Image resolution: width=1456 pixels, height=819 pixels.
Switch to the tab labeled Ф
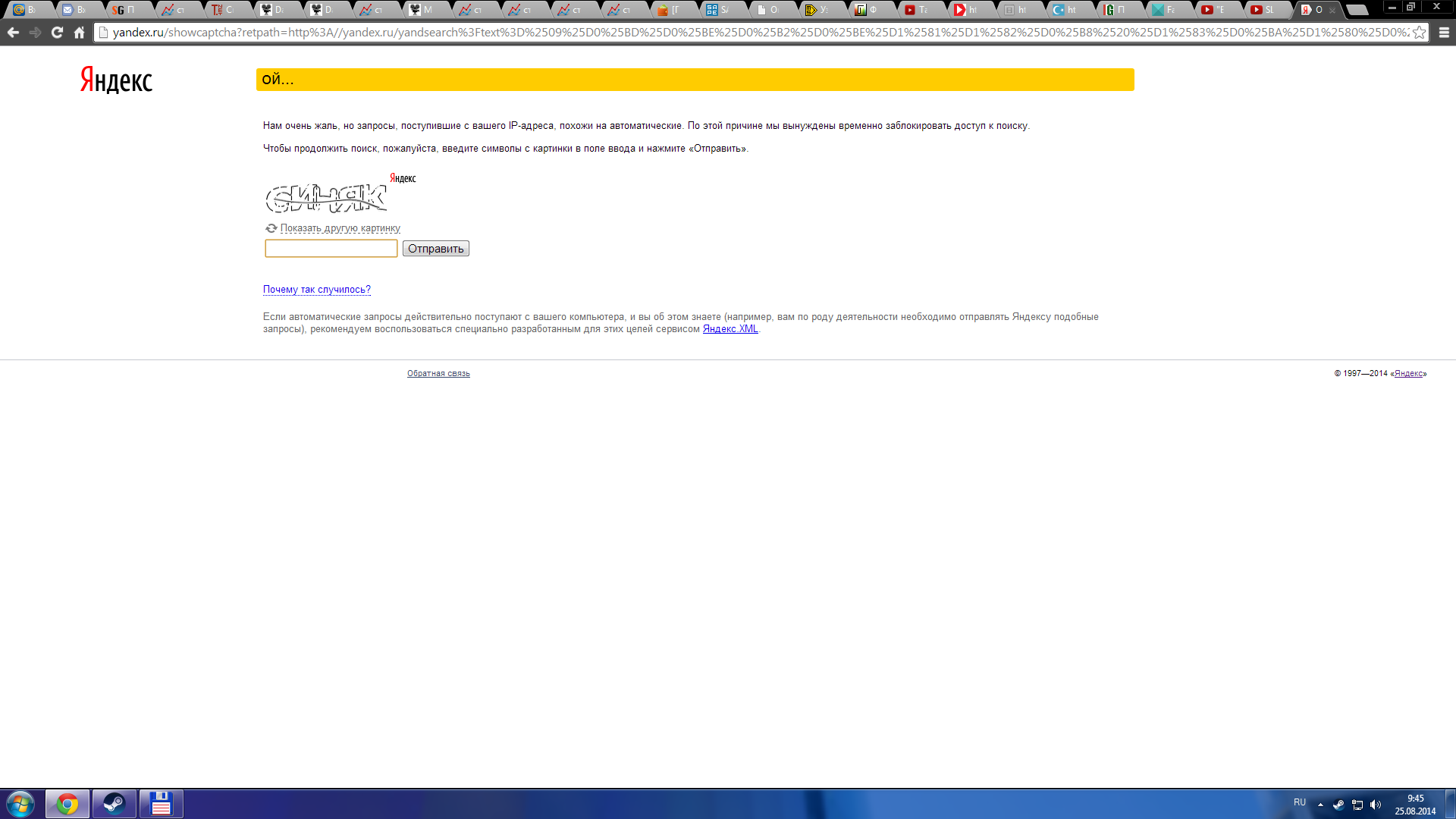click(868, 10)
